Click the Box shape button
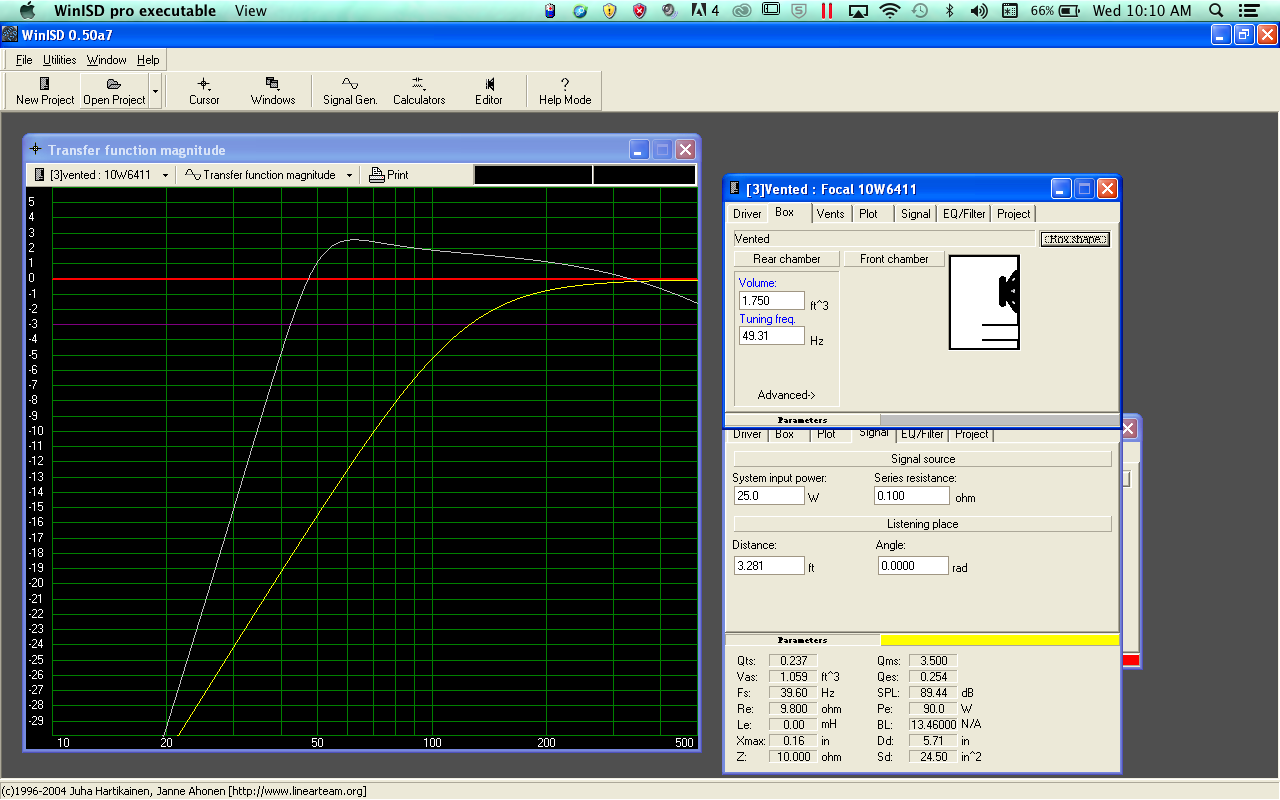 pos(1075,239)
